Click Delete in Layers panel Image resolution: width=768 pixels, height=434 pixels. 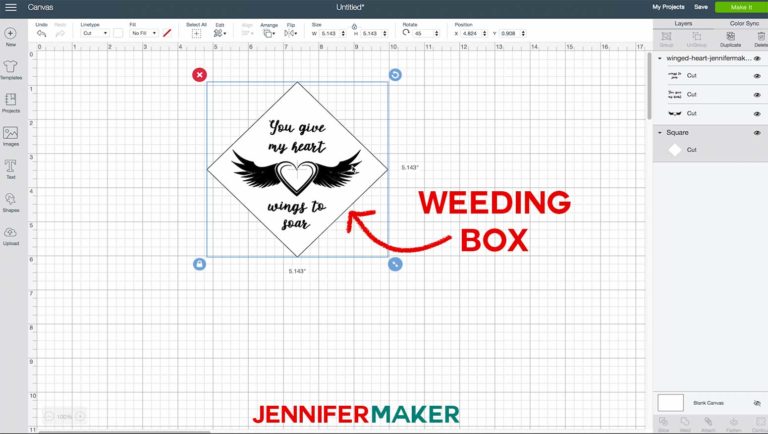[761, 39]
